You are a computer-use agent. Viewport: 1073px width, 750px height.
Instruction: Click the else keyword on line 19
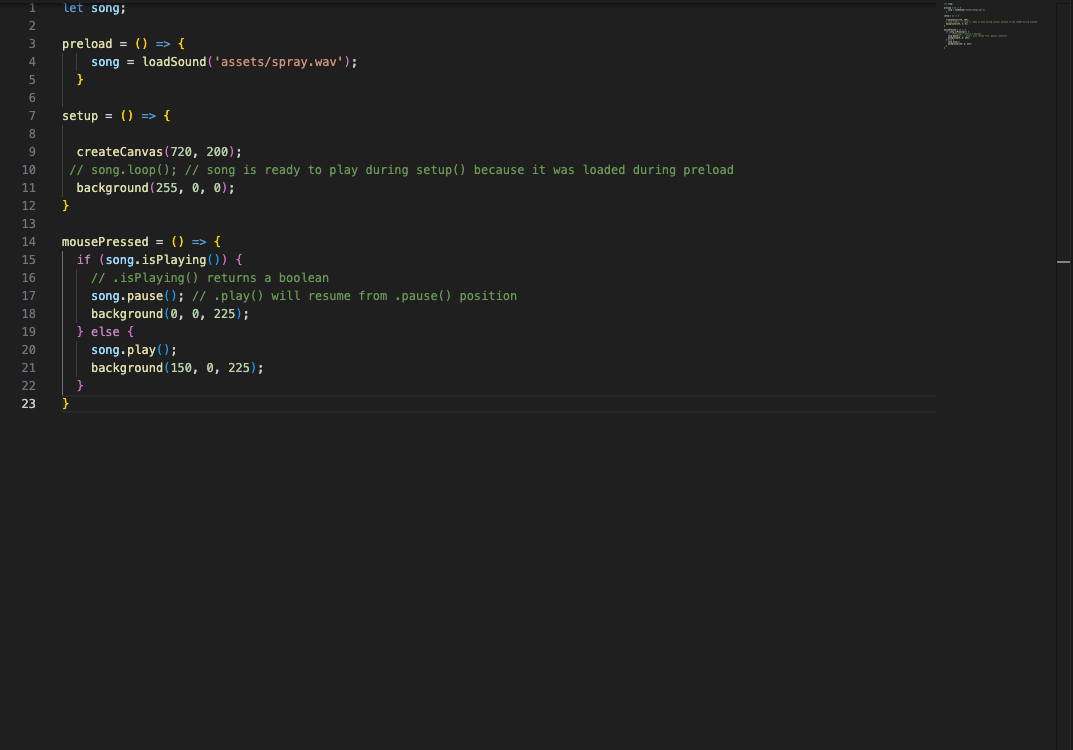(x=105, y=331)
